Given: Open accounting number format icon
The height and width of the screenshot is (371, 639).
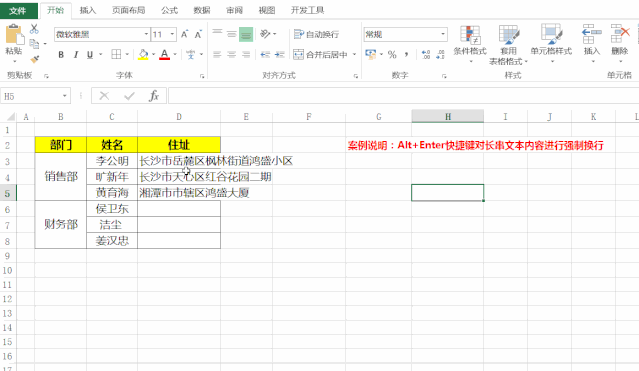Looking at the screenshot, I should 370,54.
